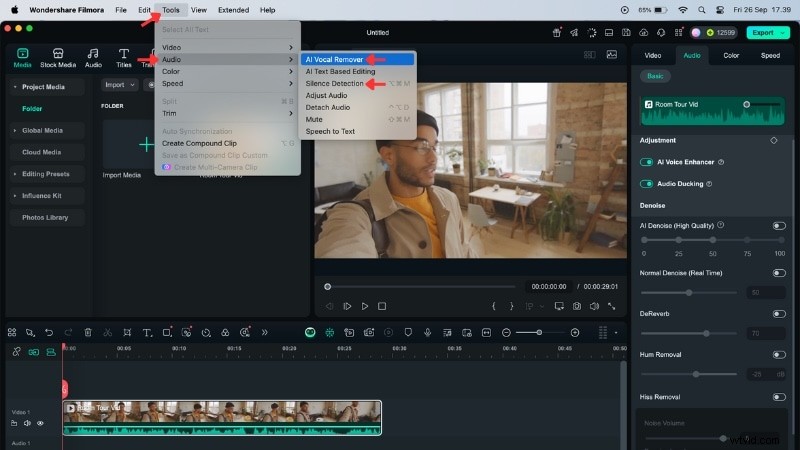Show more timeline tools with double chevron

tap(264, 333)
